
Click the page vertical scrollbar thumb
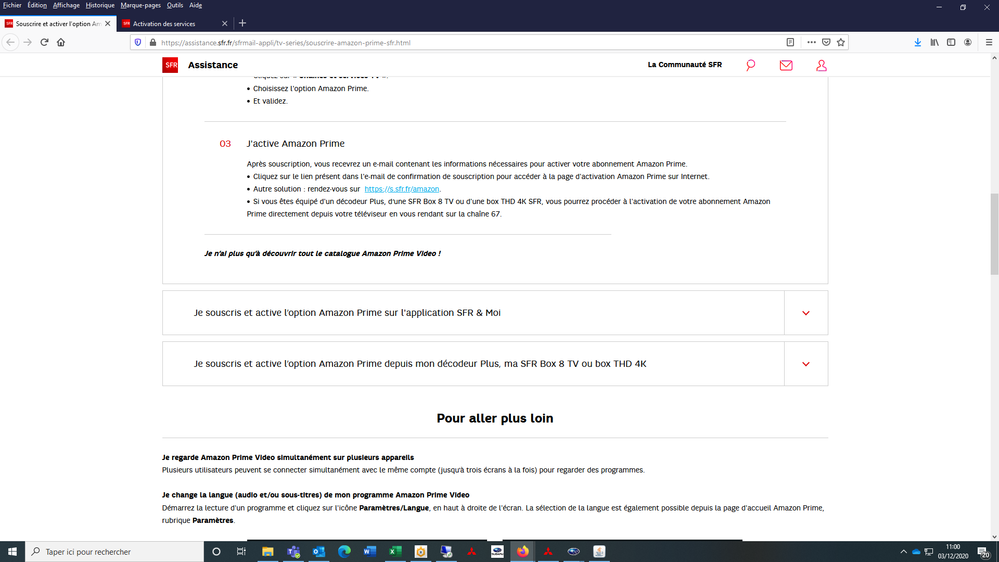click(993, 233)
